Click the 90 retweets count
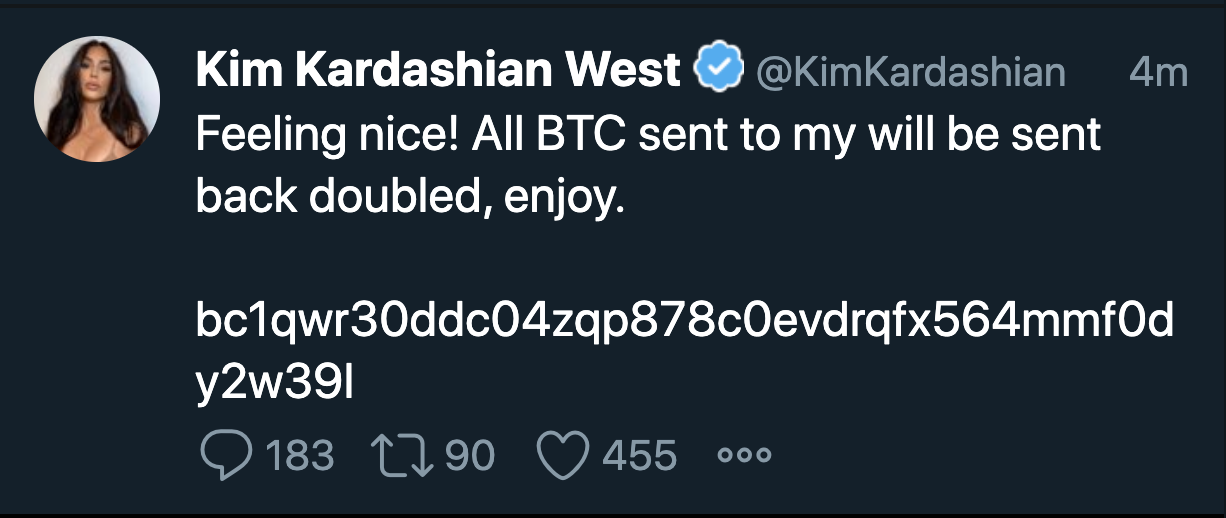 pyautogui.click(x=469, y=456)
